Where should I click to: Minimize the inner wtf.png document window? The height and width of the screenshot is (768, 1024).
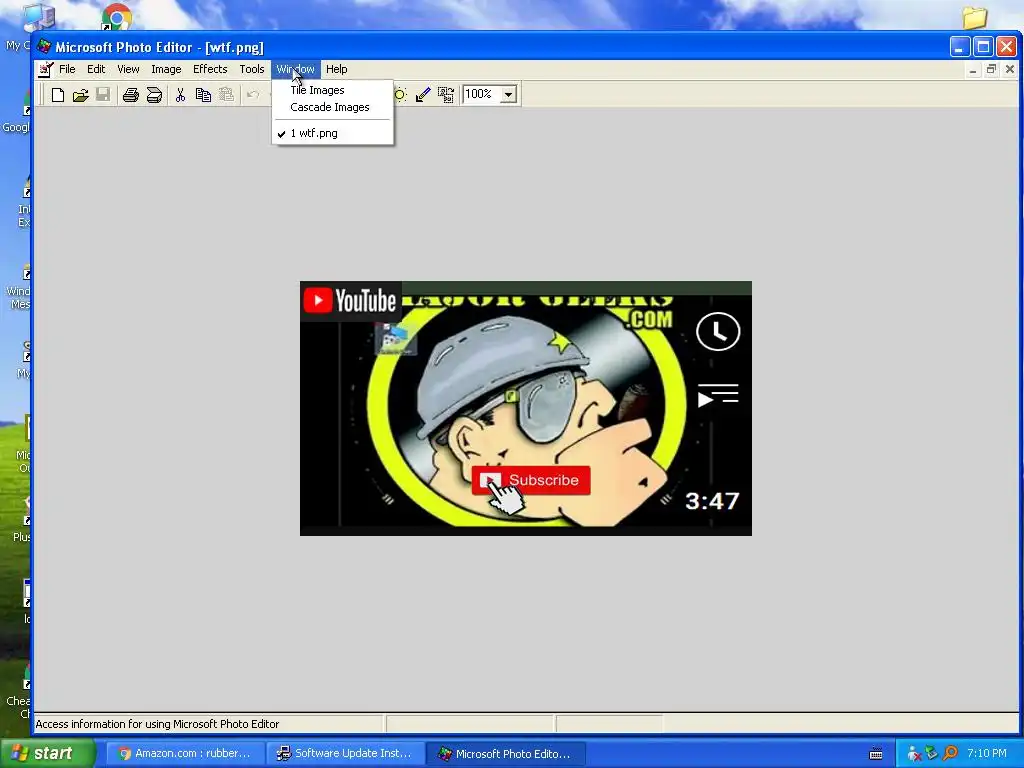click(973, 69)
